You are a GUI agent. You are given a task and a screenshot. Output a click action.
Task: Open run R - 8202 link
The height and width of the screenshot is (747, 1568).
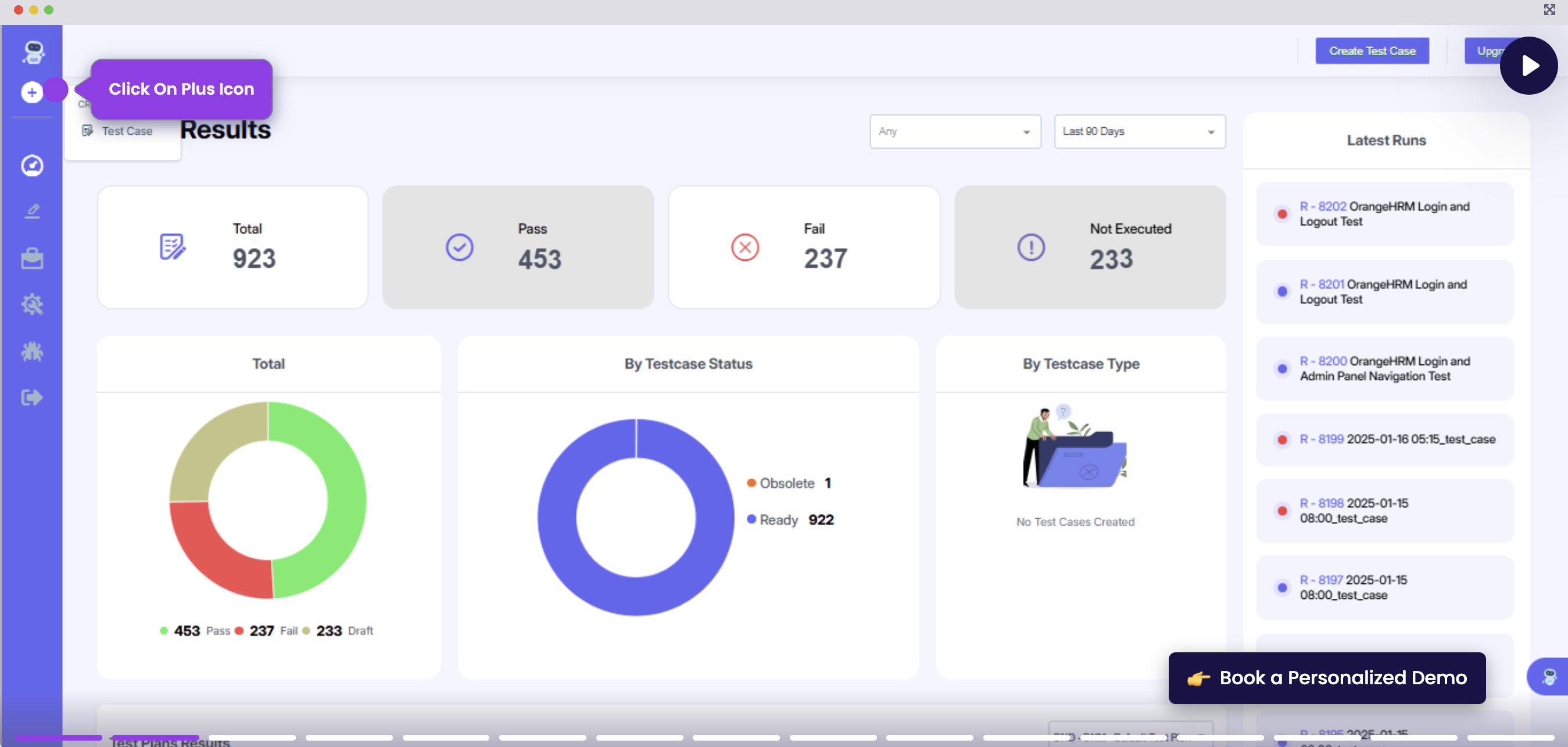(1322, 206)
